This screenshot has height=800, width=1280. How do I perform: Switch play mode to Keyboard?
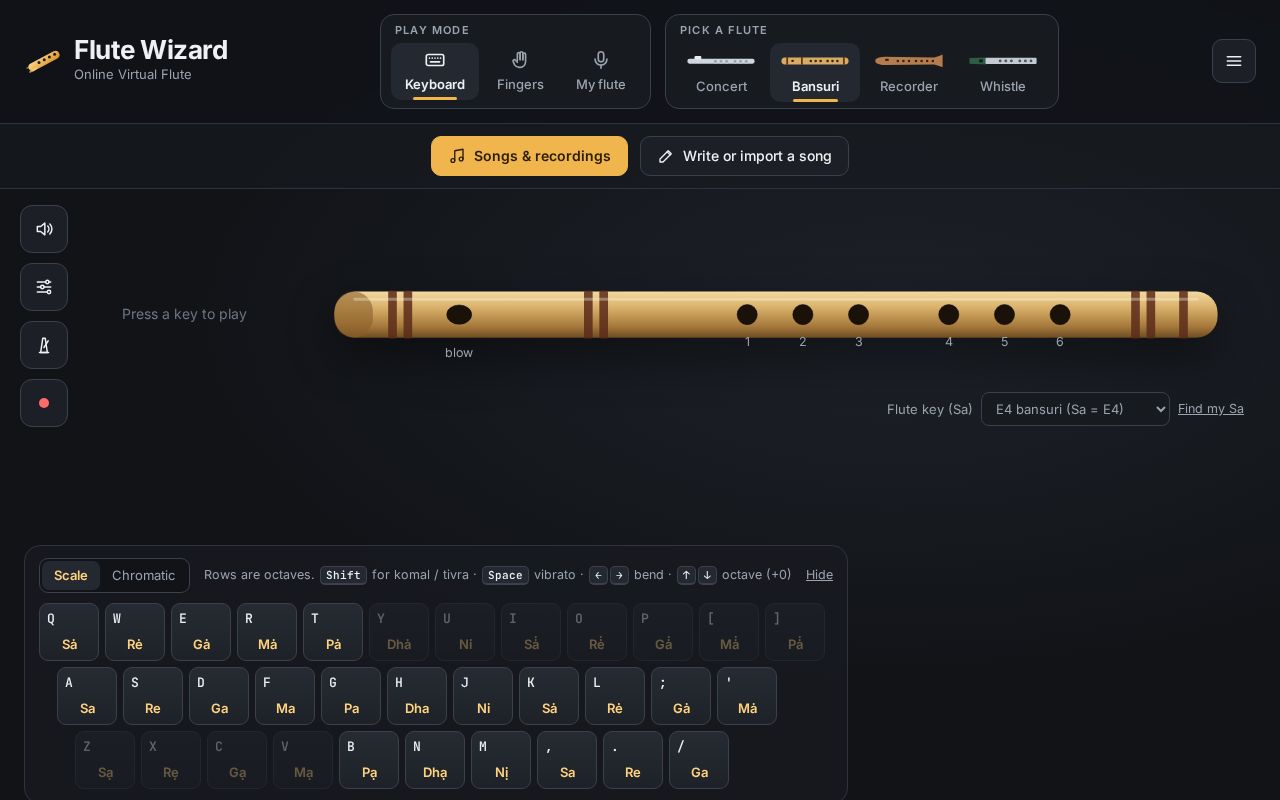435,72
